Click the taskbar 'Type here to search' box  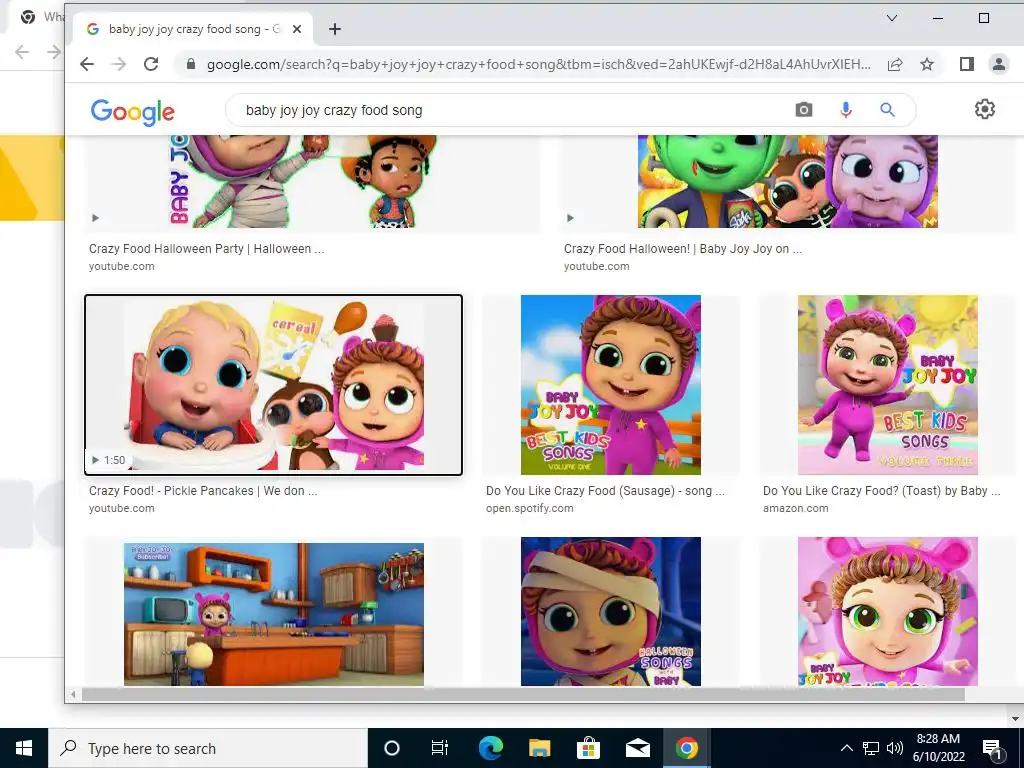208,748
